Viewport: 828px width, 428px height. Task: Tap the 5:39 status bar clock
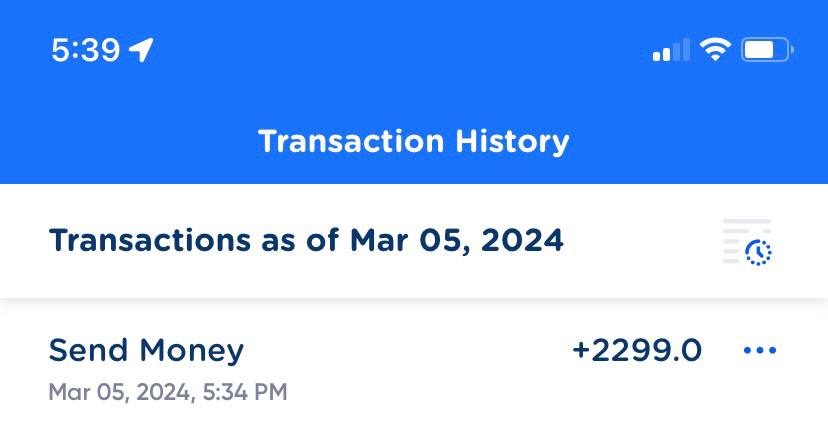(x=85, y=50)
